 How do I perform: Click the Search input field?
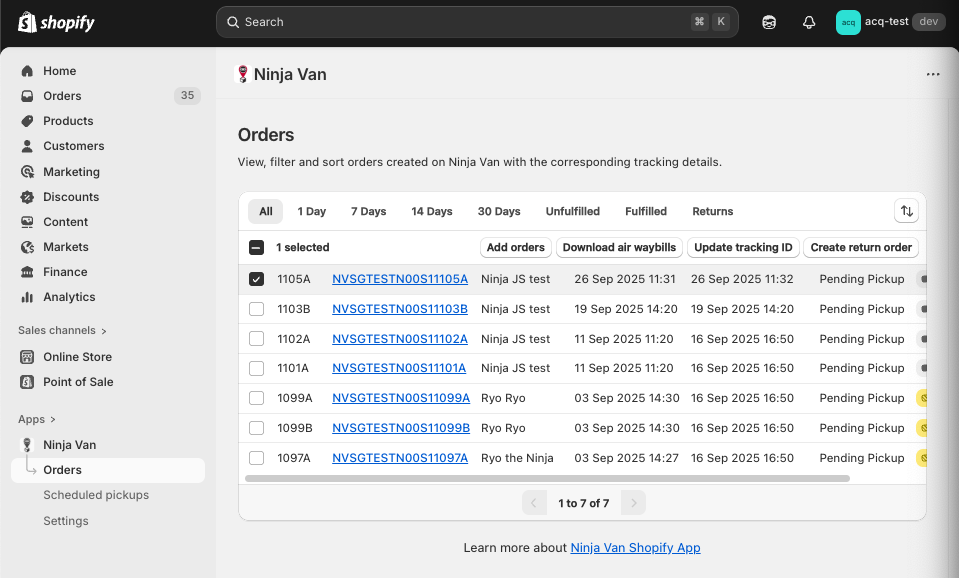pos(460,22)
